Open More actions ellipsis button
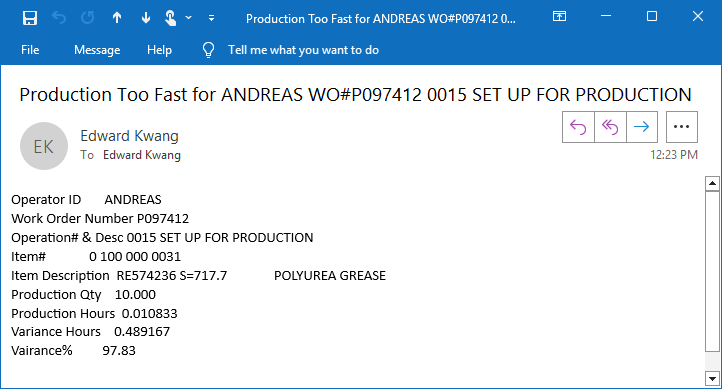 (x=681, y=127)
